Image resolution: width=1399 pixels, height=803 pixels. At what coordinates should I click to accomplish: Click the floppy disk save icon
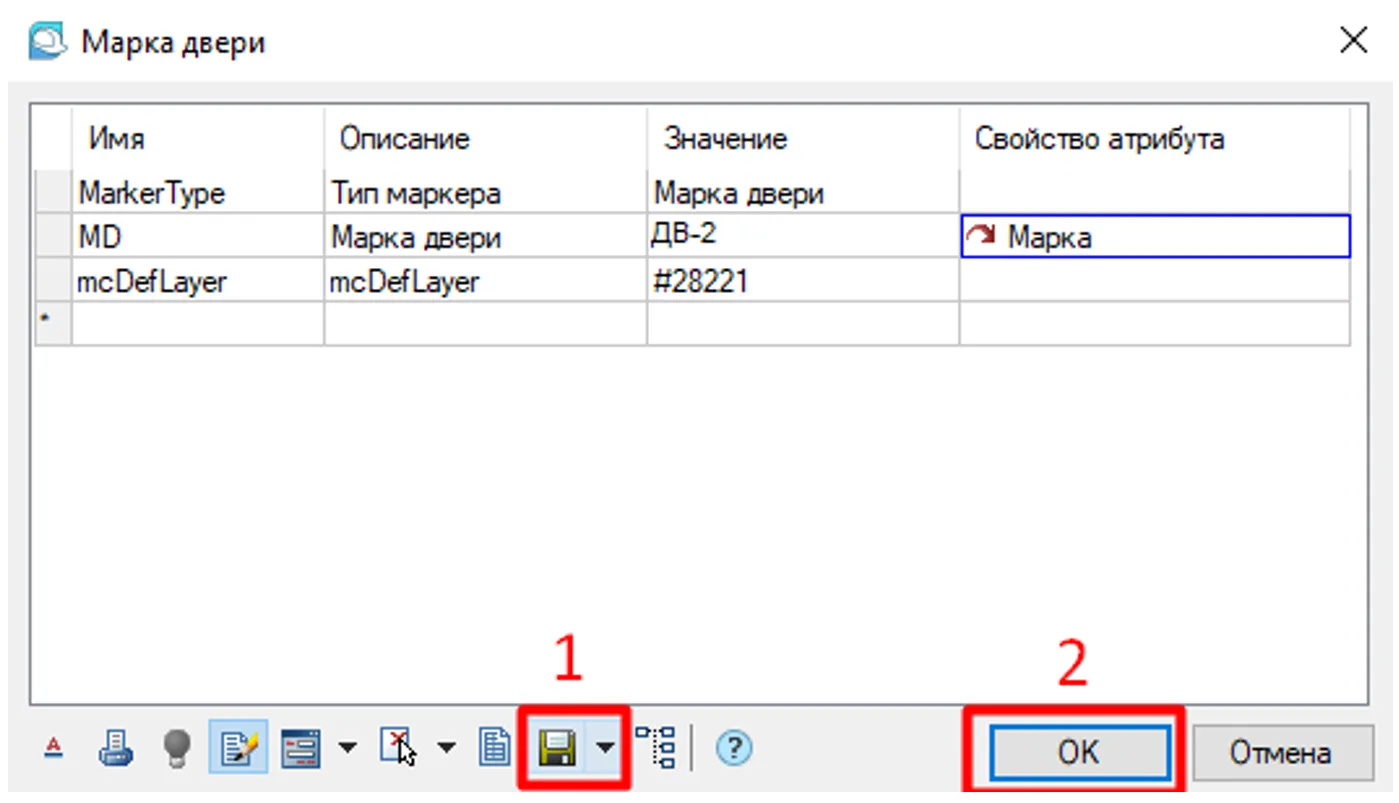click(x=557, y=748)
